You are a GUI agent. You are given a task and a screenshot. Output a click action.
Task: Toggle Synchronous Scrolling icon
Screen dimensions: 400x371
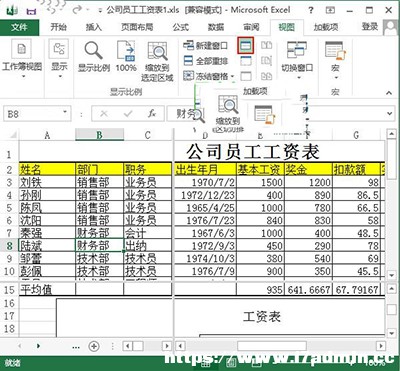266,61
